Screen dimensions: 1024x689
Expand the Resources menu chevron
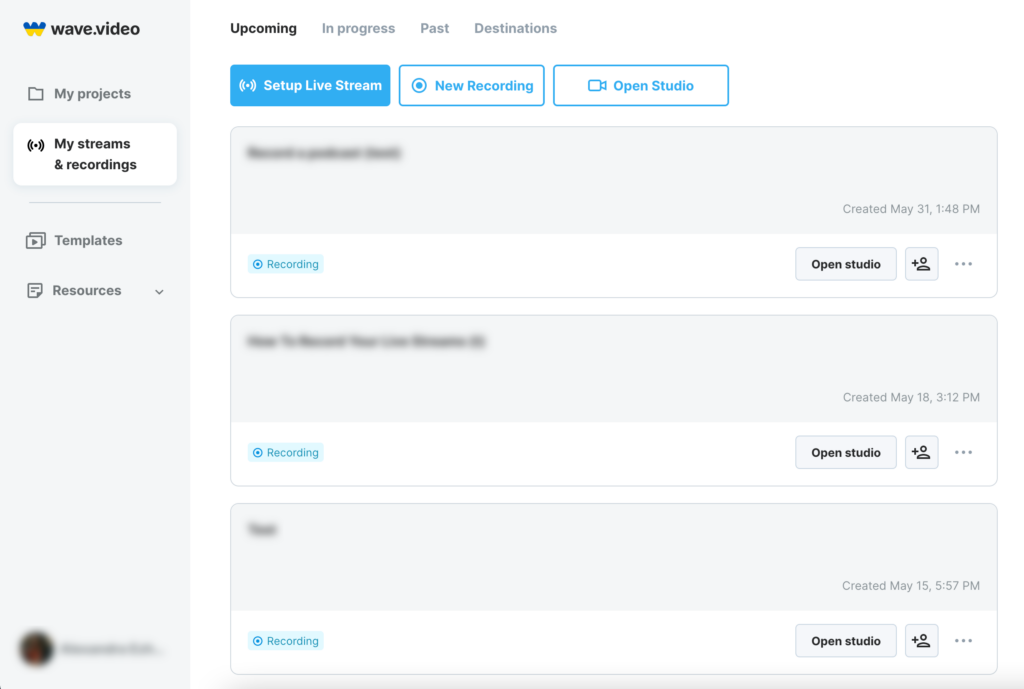pos(159,292)
